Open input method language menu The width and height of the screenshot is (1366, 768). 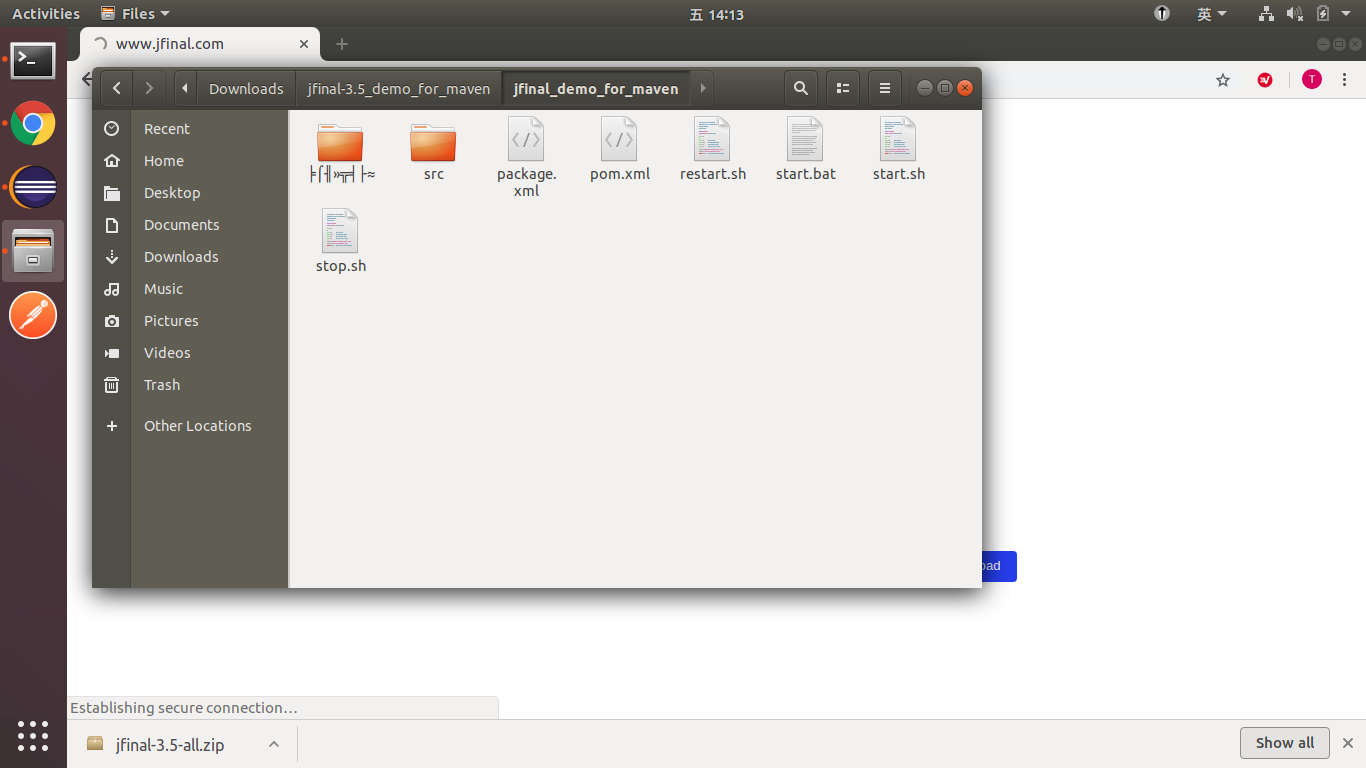(1211, 14)
